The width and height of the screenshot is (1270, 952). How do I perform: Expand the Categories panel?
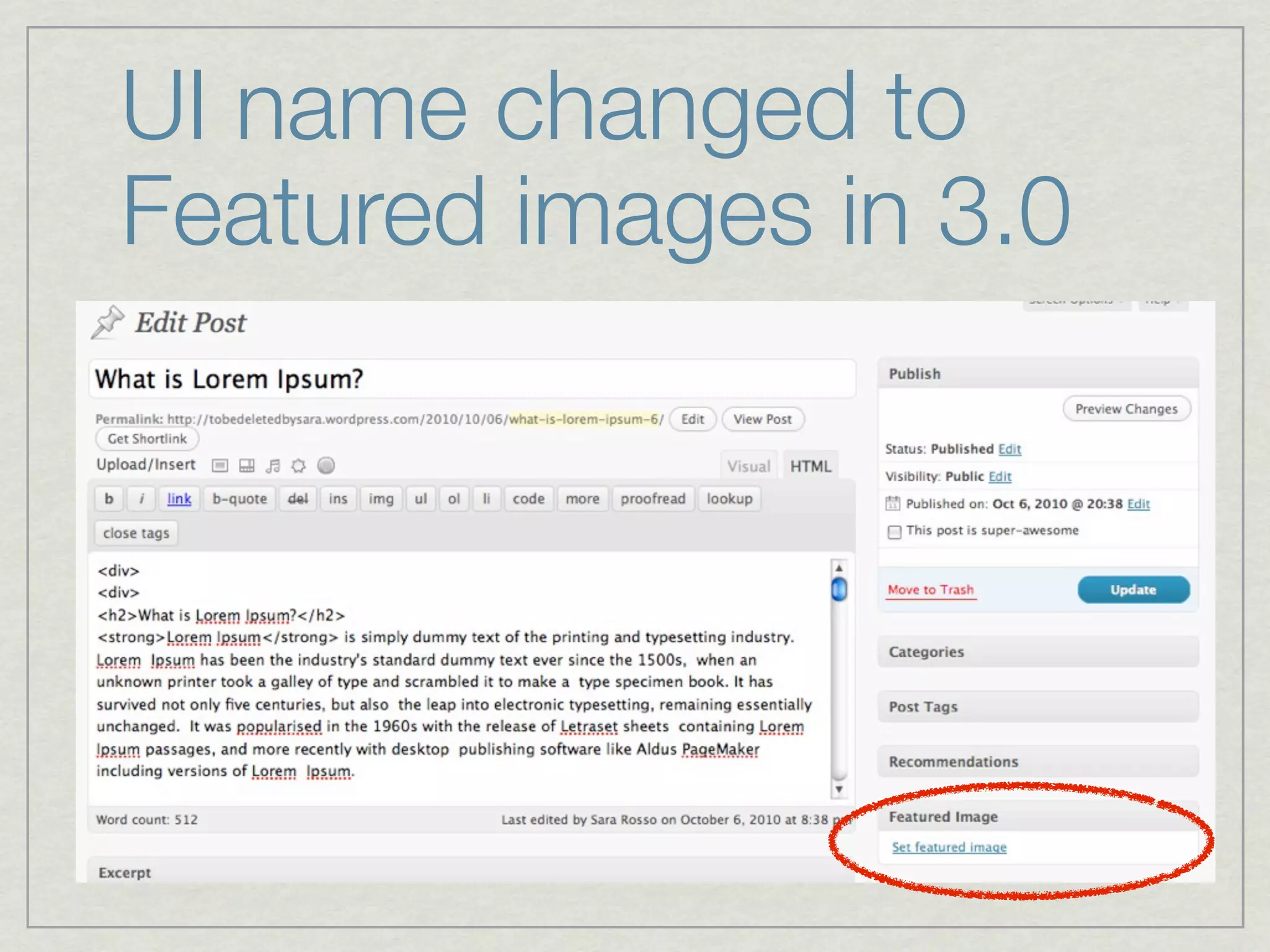1037,652
